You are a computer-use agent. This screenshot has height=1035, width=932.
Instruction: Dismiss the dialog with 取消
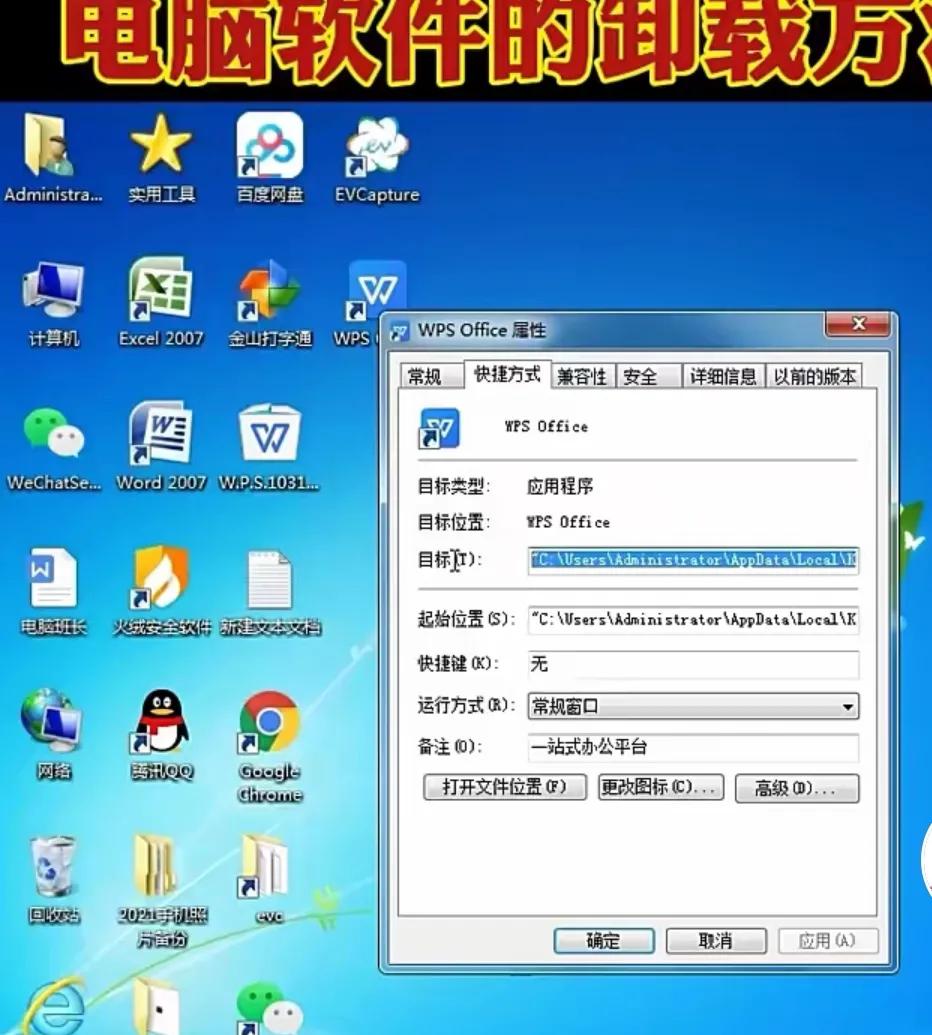click(x=716, y=941)
